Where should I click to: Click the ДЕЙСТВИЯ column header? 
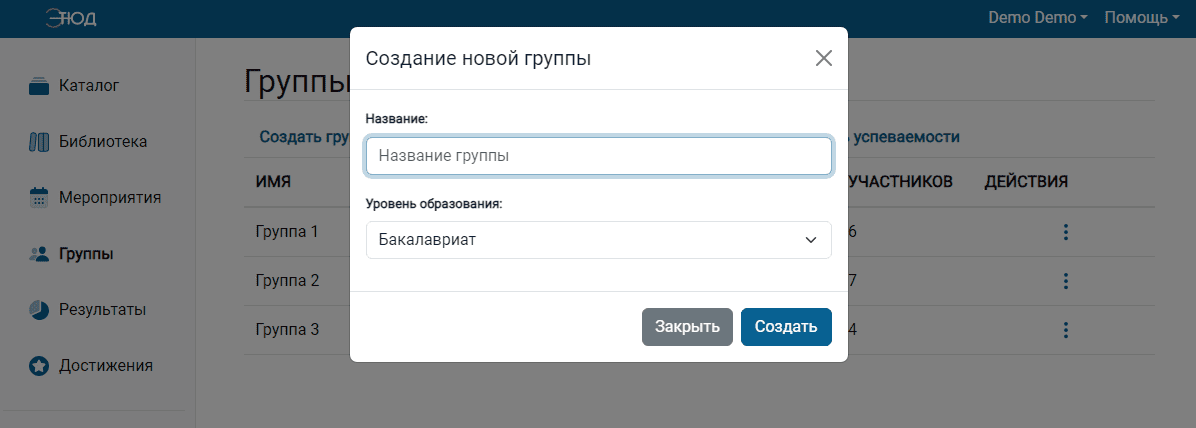point(1026,182)
